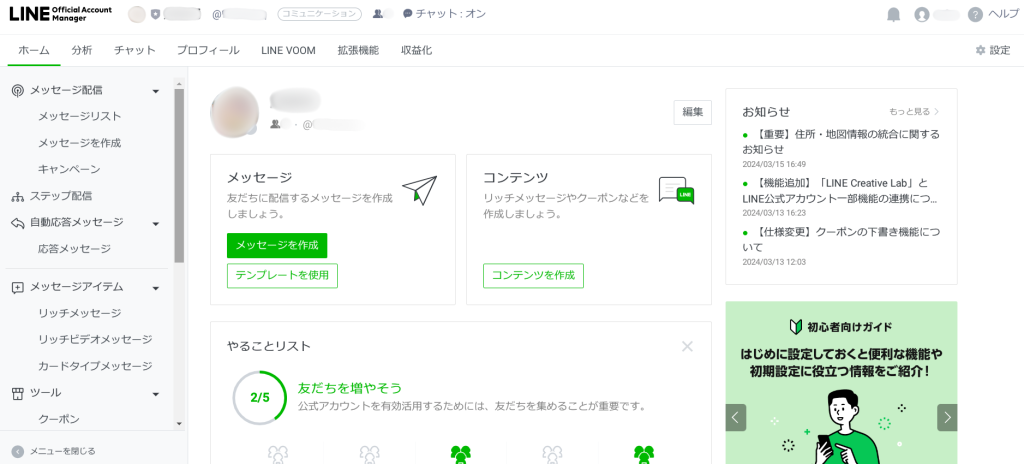The image size is (1024, 464).
Task: Show next slide in beginner guide banner
Action: pyautogui.click(x=947, y=418)
